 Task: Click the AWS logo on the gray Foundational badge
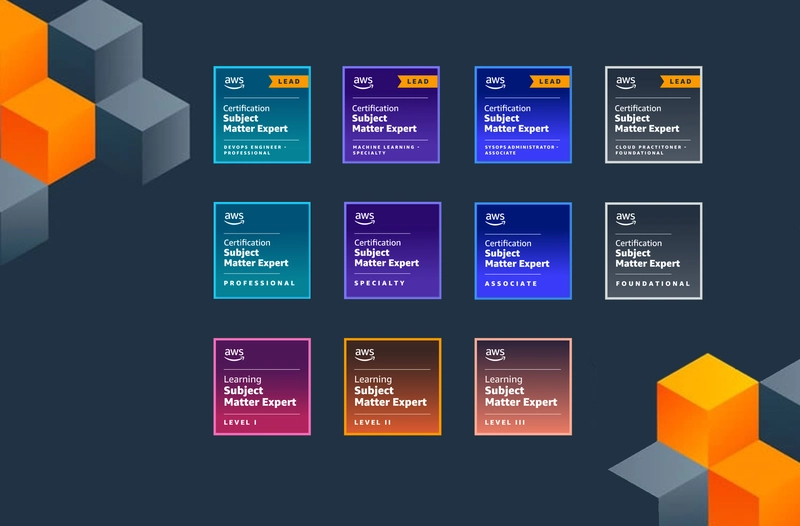(x=625, y=218)
